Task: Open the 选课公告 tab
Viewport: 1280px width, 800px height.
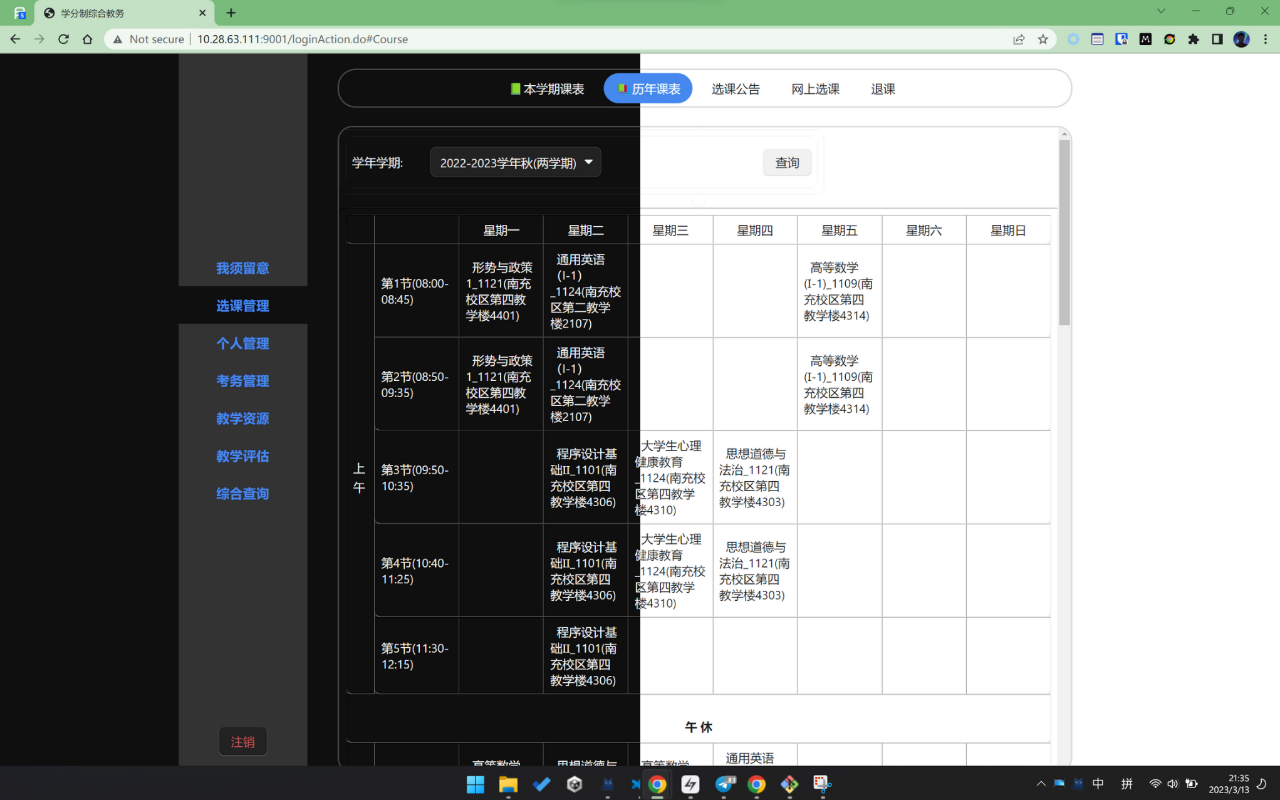Action: click(736, 89)
